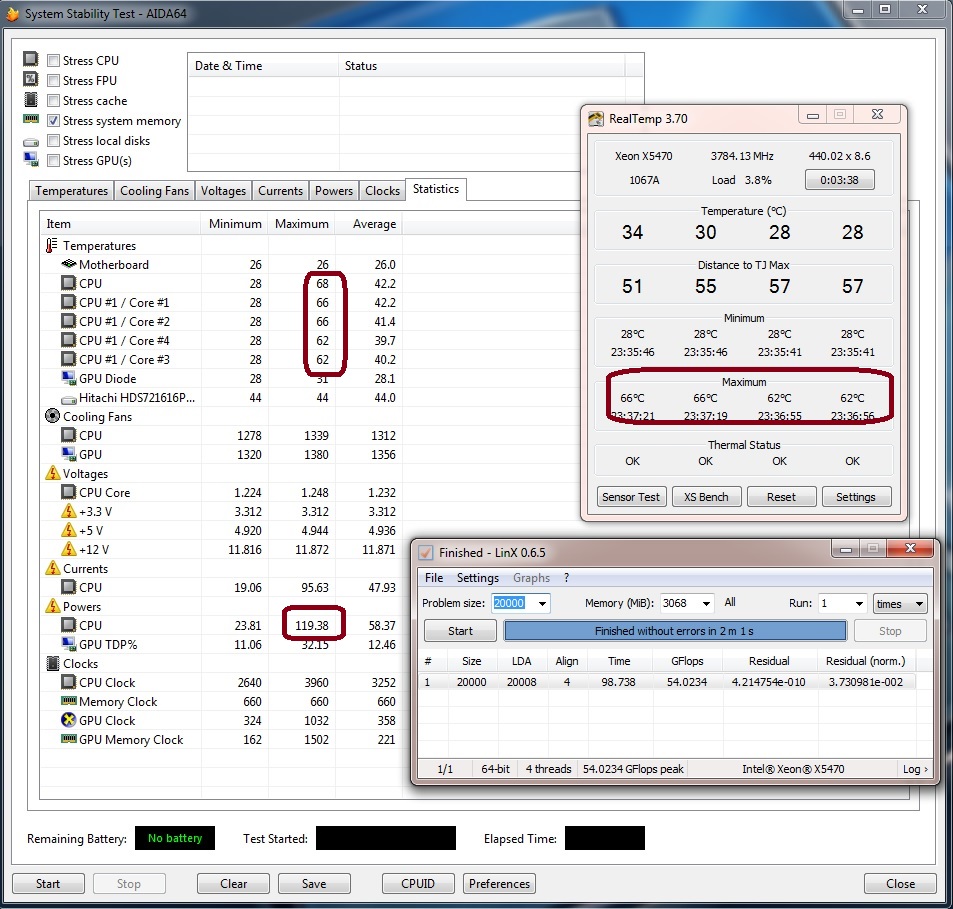Open RealTemp Settings
This screenshot has height=909, width=953.
click(x=856, y=496)
